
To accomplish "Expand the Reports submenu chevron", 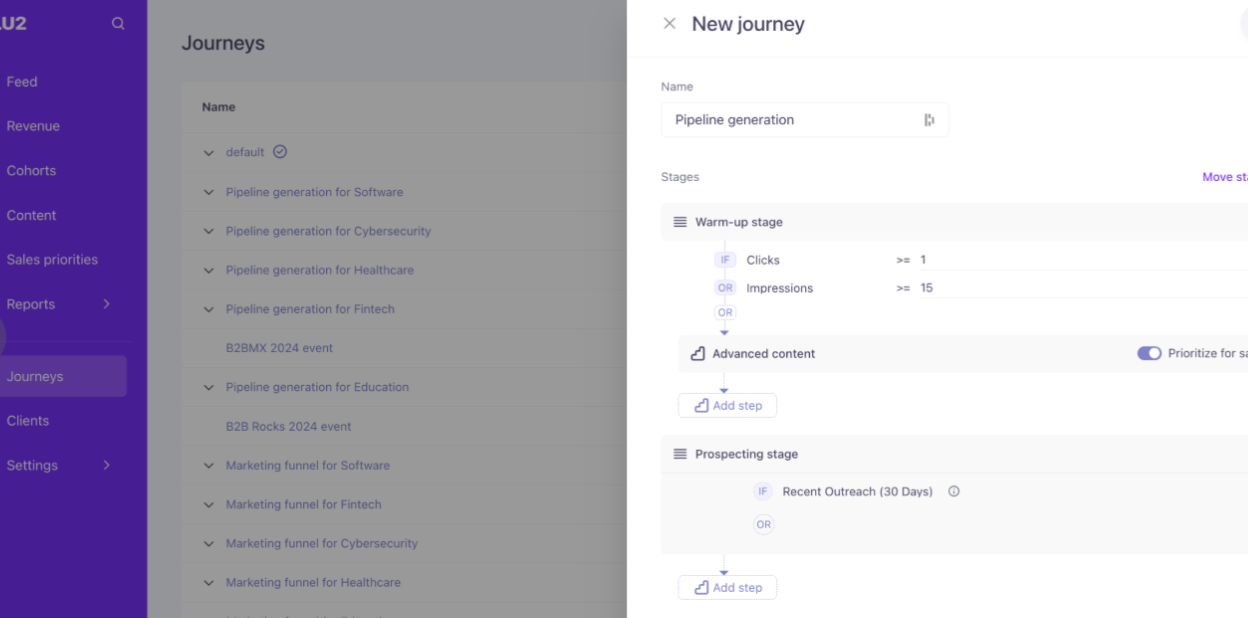I will pos(106,304).
